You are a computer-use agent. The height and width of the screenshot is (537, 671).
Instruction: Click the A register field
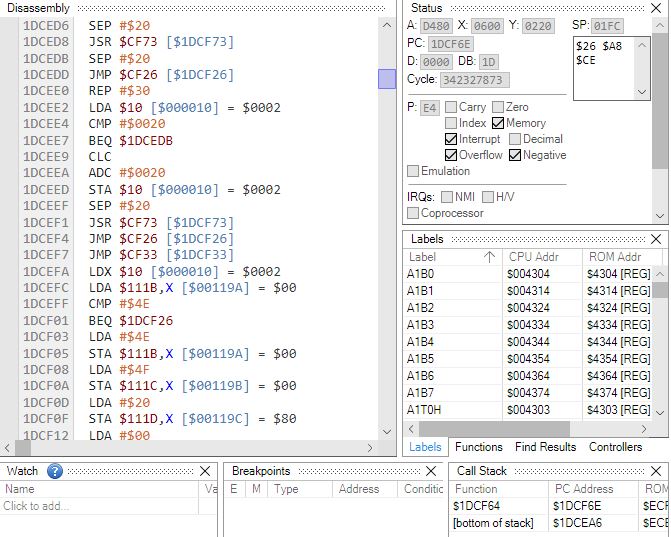point(436,26)
